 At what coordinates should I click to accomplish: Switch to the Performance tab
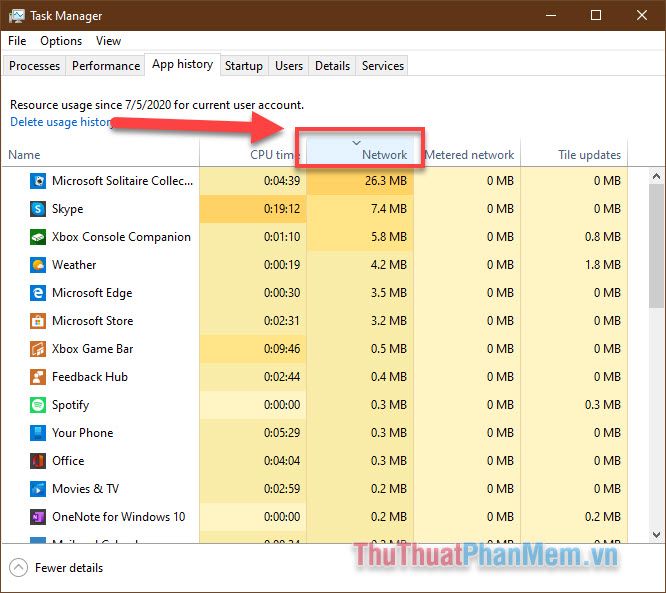pos(106,66)
